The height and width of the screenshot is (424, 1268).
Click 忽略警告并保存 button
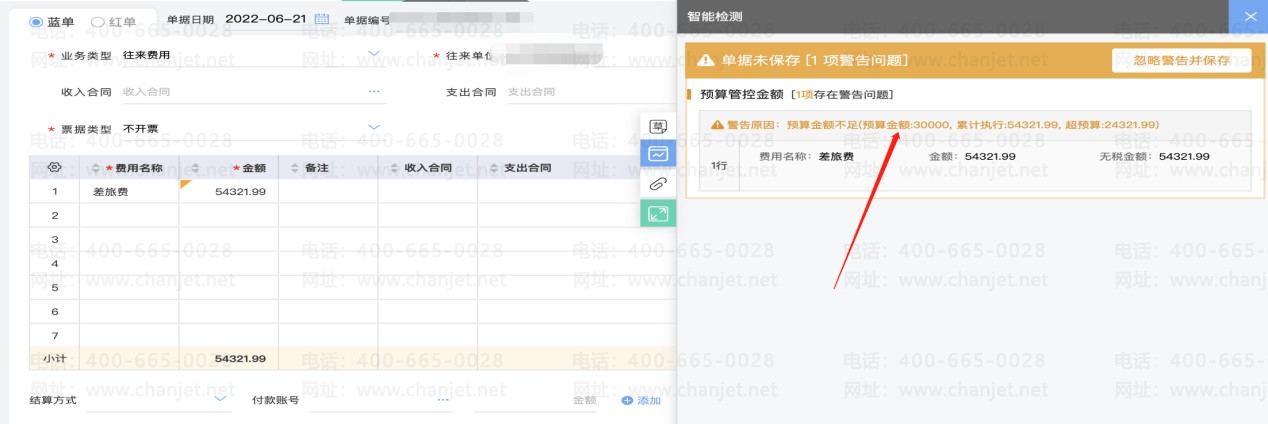tap(1181, 60)
